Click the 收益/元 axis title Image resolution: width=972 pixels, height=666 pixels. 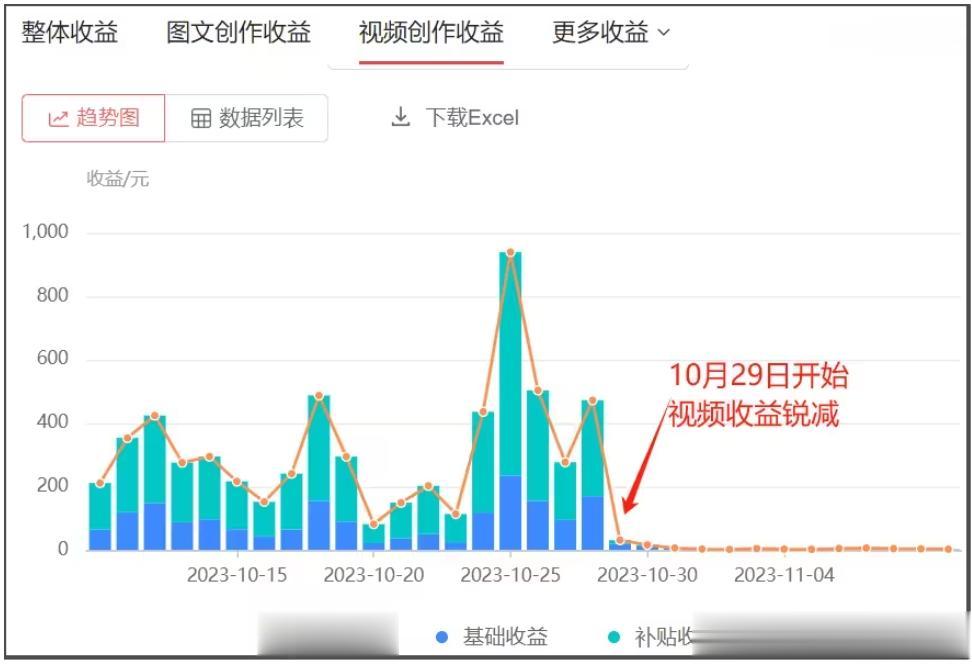tap(118, 179)
